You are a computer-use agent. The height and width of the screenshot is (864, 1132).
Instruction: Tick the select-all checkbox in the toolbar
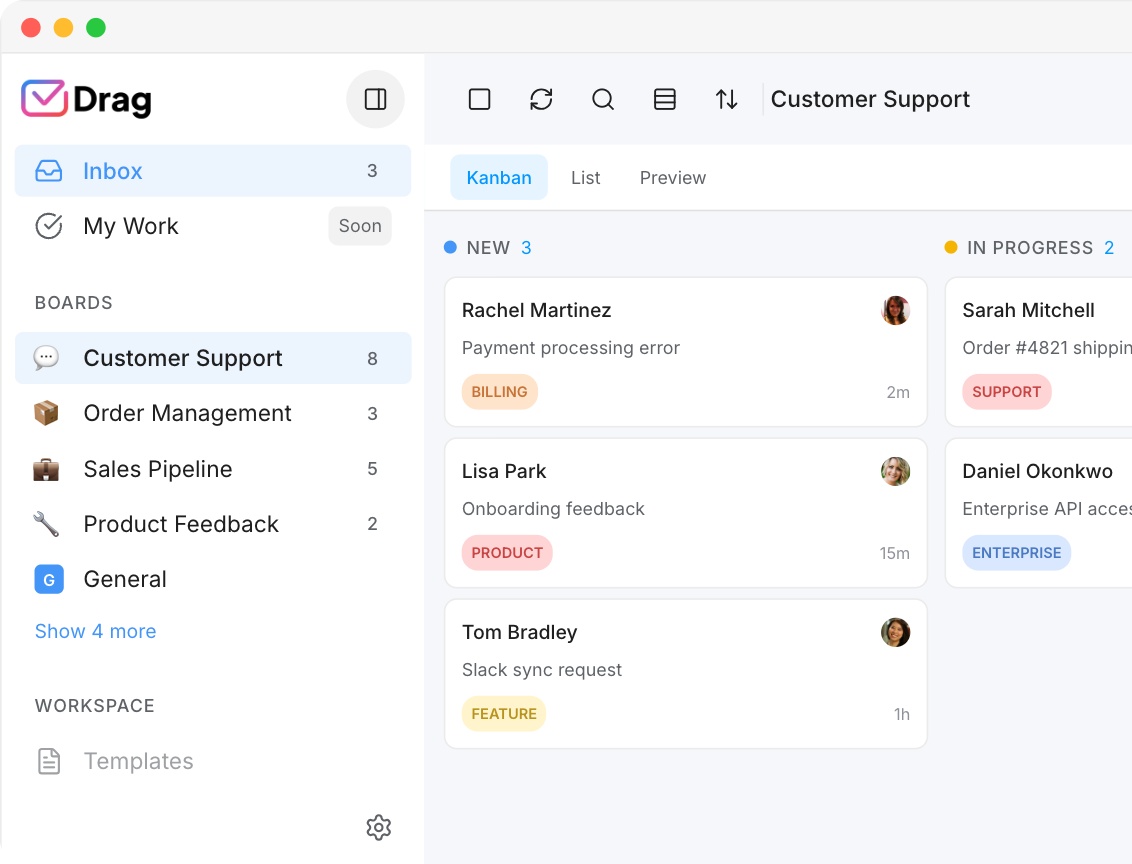pyautogui.click(x=479, y=99)
